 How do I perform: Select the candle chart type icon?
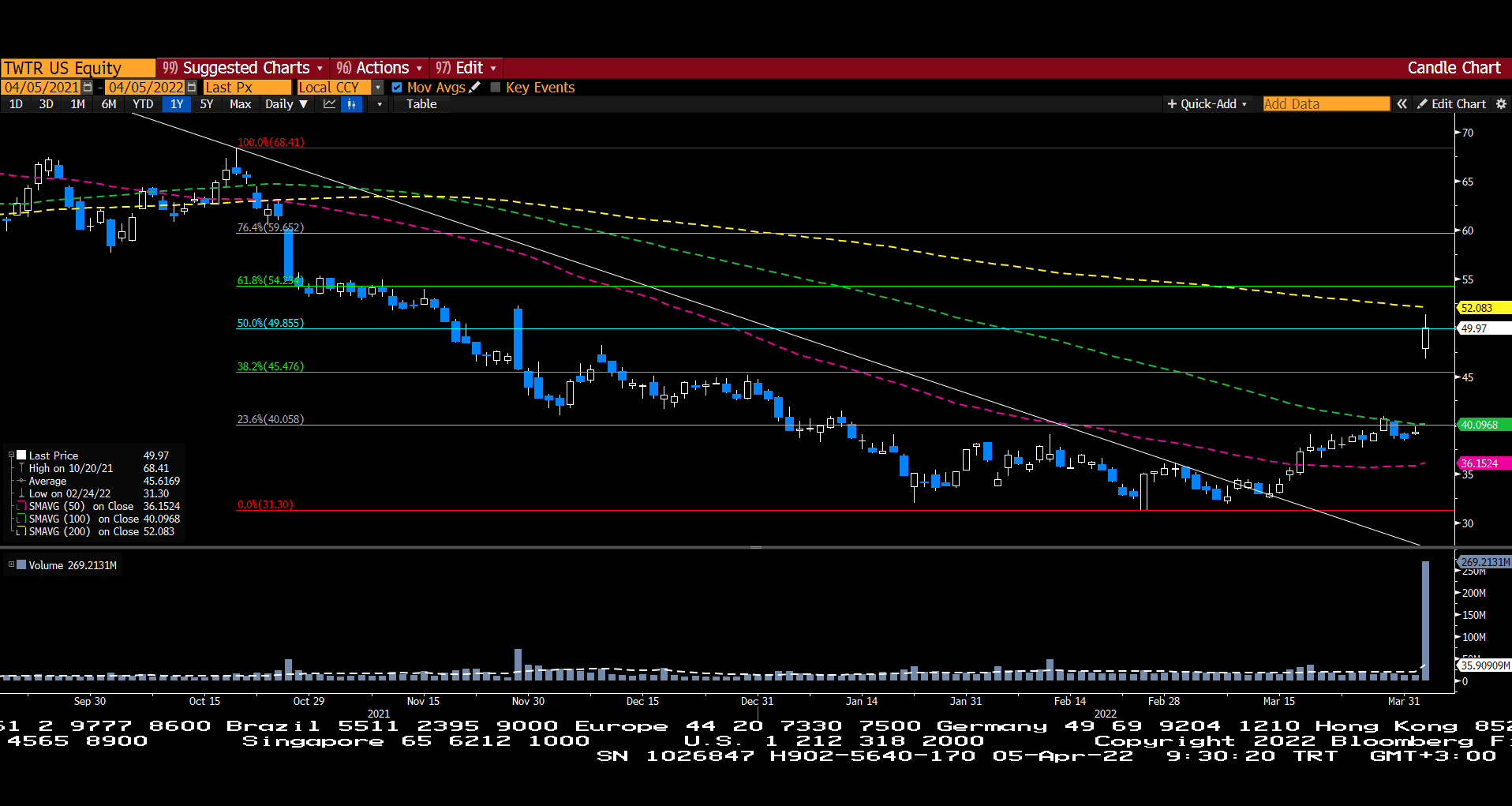pyautogui.click(x=352, y=104)
